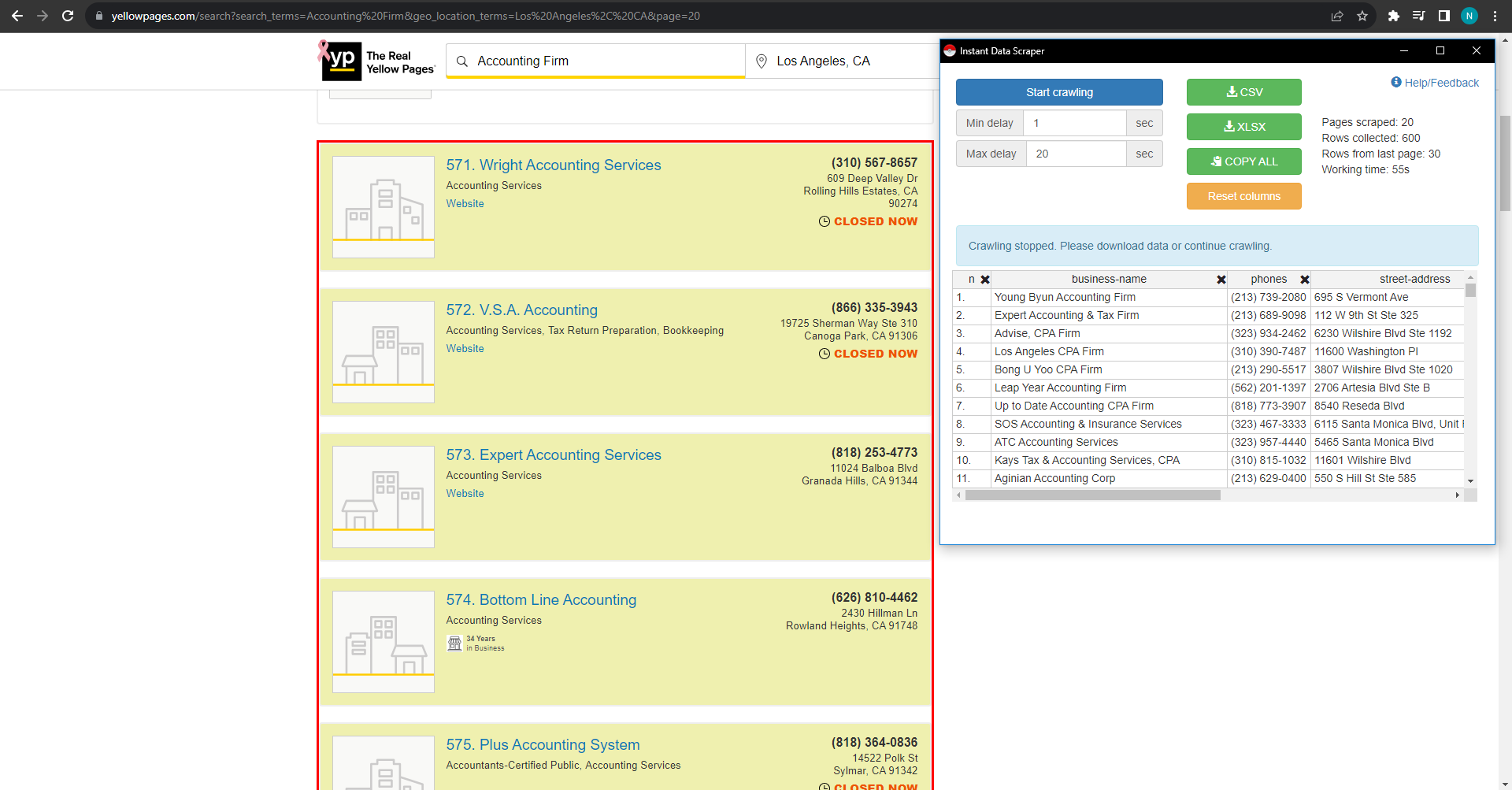Click the browser address bar URL
Screen dimensions: 1512x790
406,16
